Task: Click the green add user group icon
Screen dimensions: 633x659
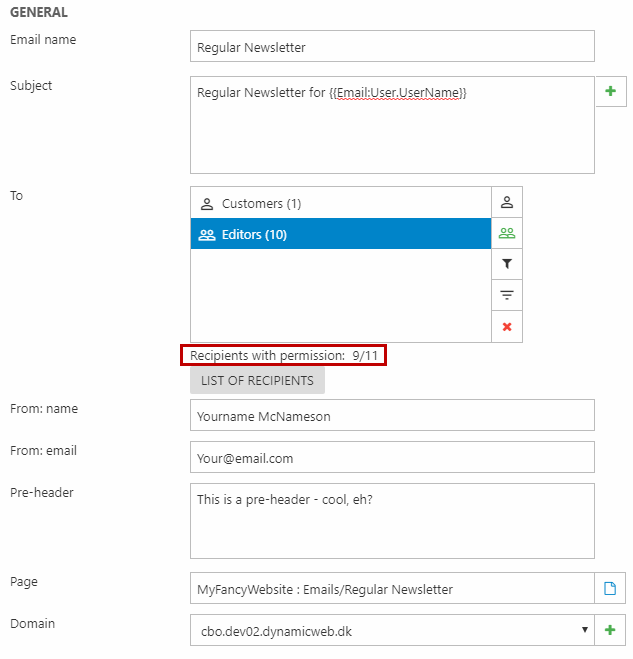Action: pos(506,233)
